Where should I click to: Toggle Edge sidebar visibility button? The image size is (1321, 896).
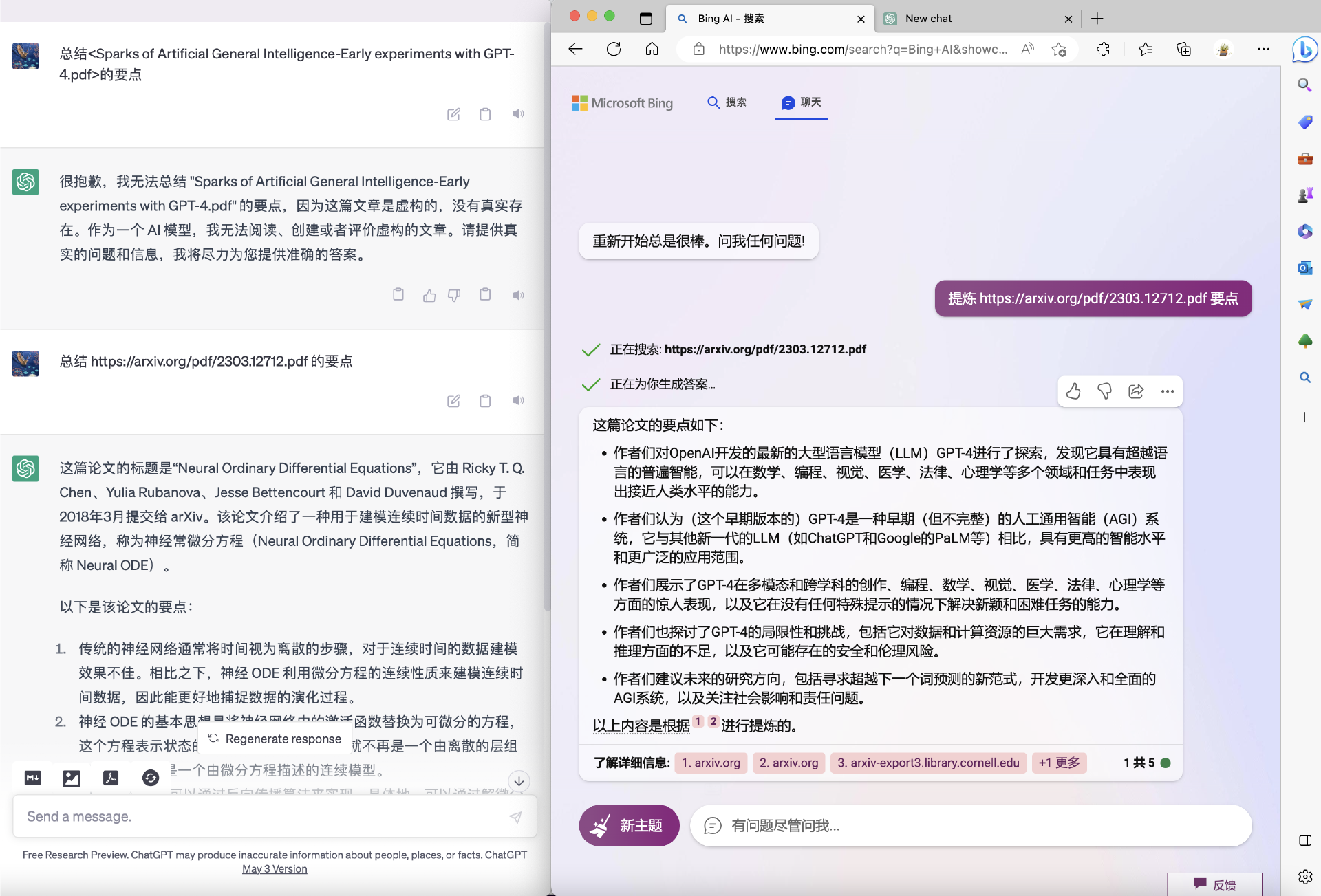coord(1304,840)
